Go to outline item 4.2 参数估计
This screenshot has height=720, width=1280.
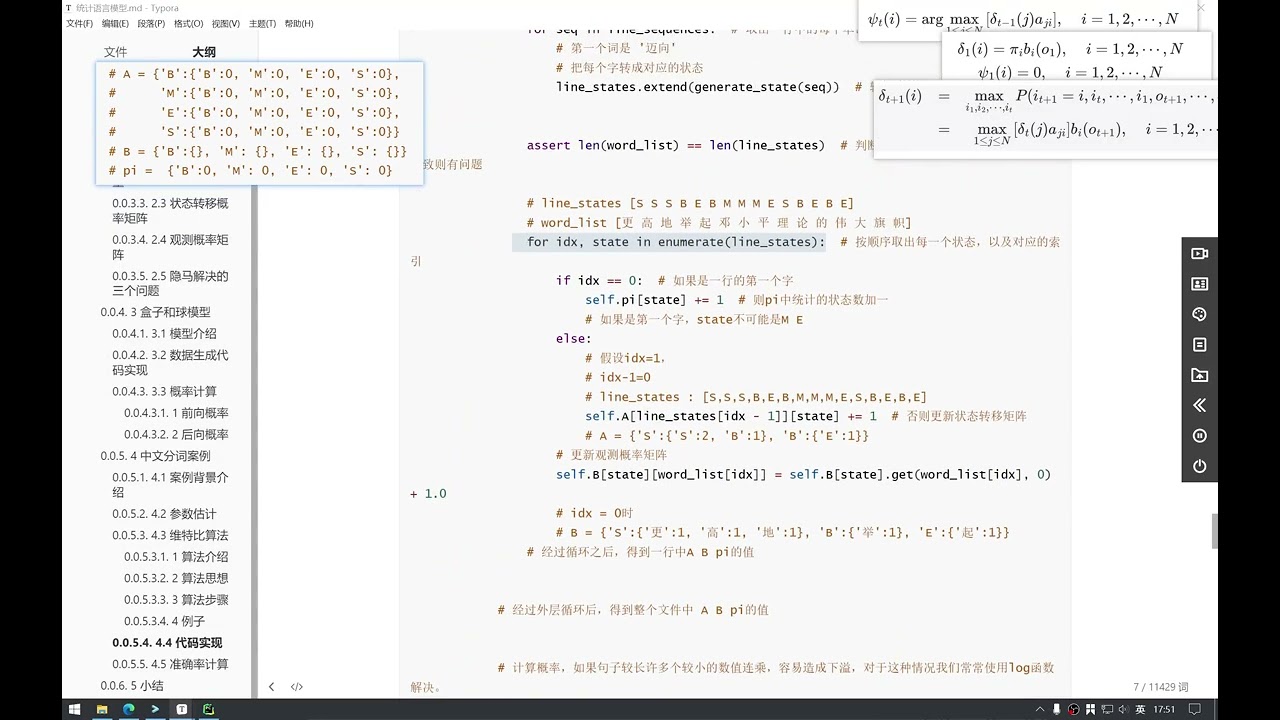coord(164,514)
